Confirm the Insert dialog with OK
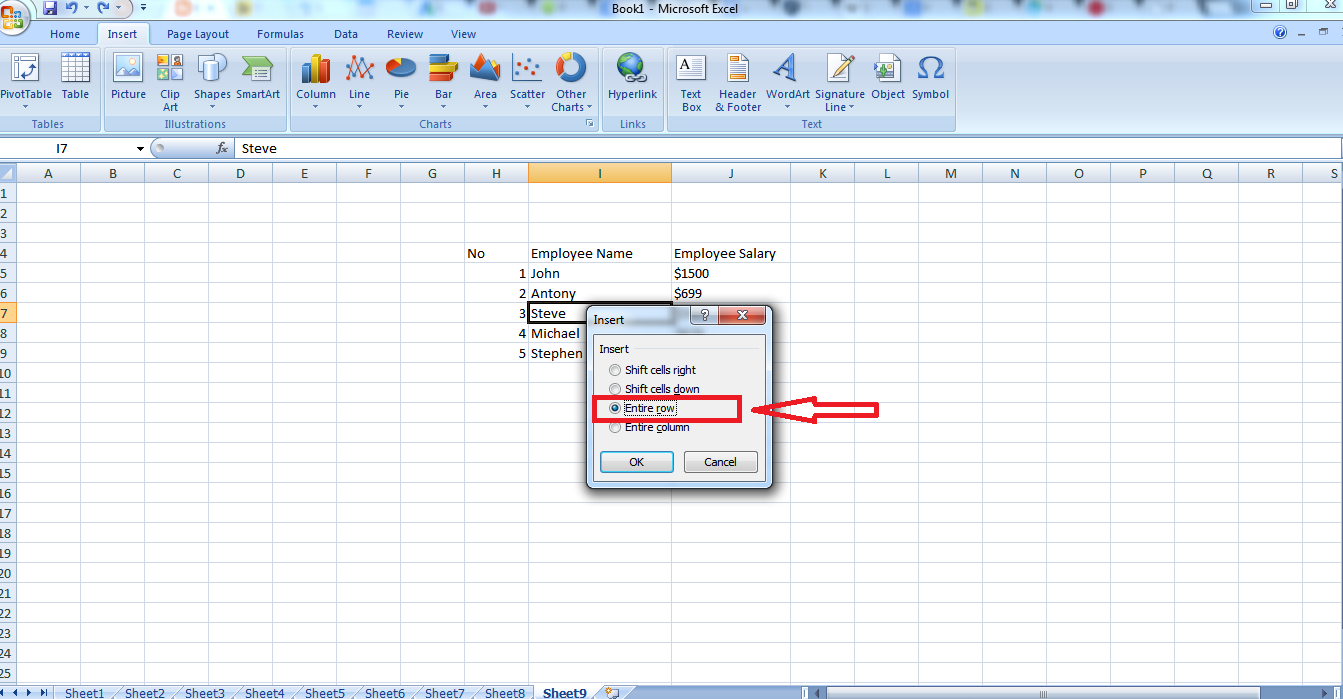This screenshot has height=699, width=1343. [637, 461]
